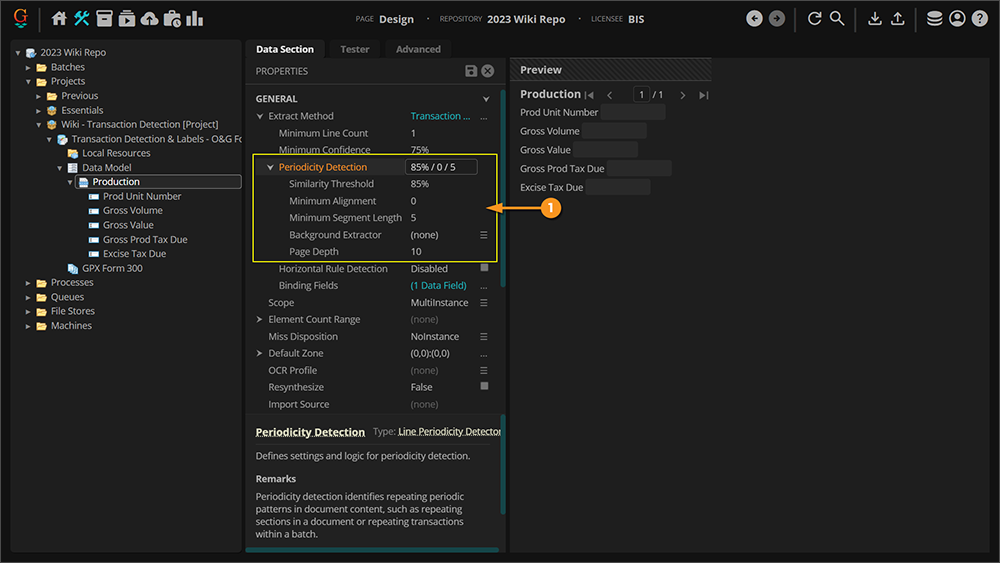Image resolution: width=1000 pixels, height=563 pixels.
Task: Expand the Element Count Range property
Action: coord(260,320)
